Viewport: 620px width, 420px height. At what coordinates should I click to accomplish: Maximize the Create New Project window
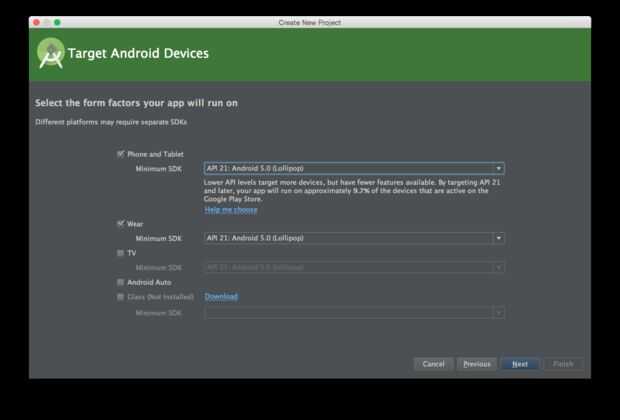pyautogui.click(x=58, y=21)
